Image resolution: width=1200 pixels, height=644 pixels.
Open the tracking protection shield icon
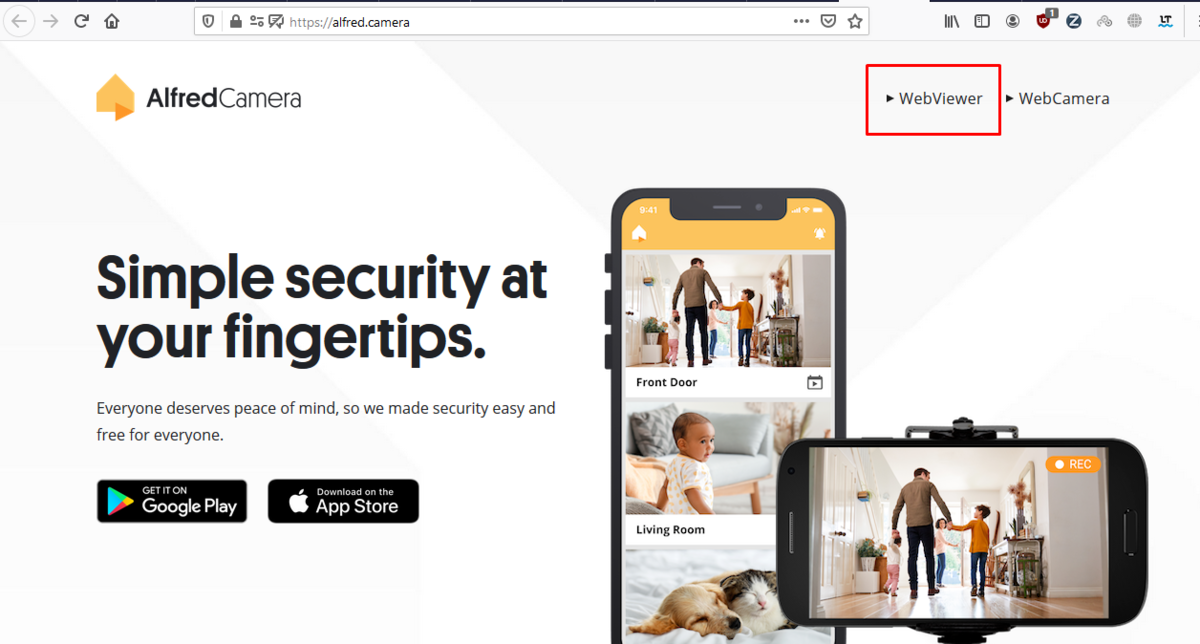tap(209, 21)
